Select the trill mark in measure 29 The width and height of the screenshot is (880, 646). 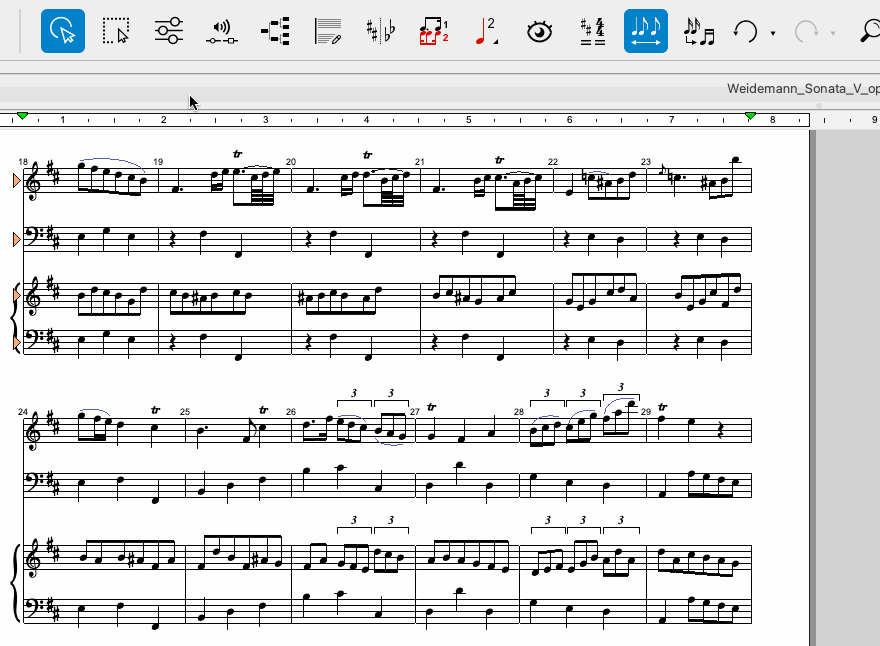click(662, 407)
